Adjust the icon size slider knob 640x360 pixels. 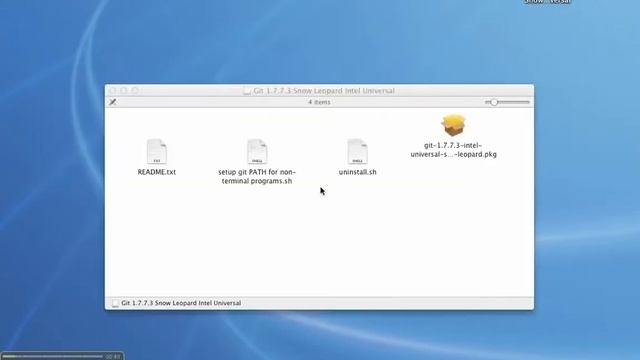494,102
